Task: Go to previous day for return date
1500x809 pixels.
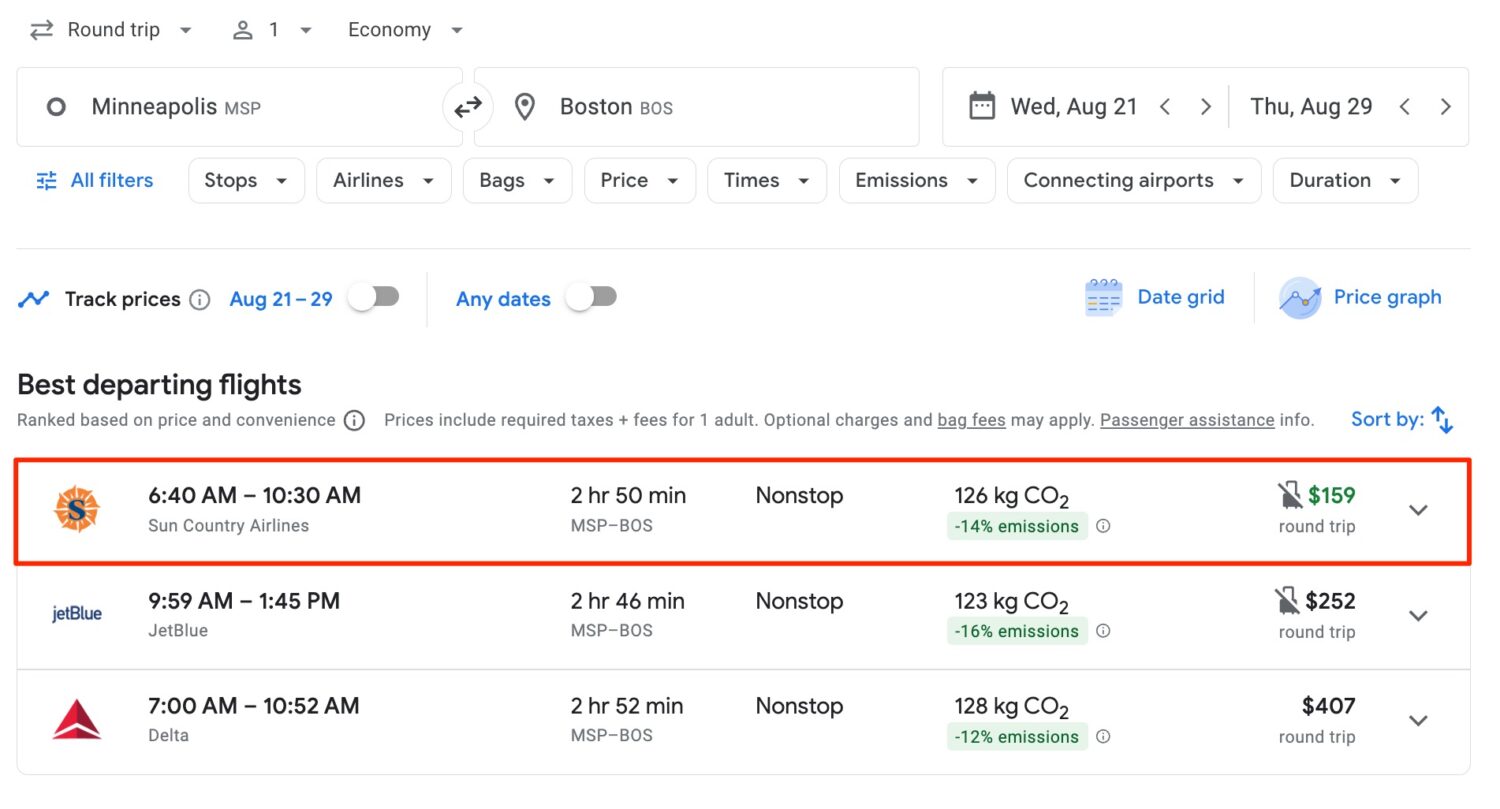Action: pos(1405,107)
